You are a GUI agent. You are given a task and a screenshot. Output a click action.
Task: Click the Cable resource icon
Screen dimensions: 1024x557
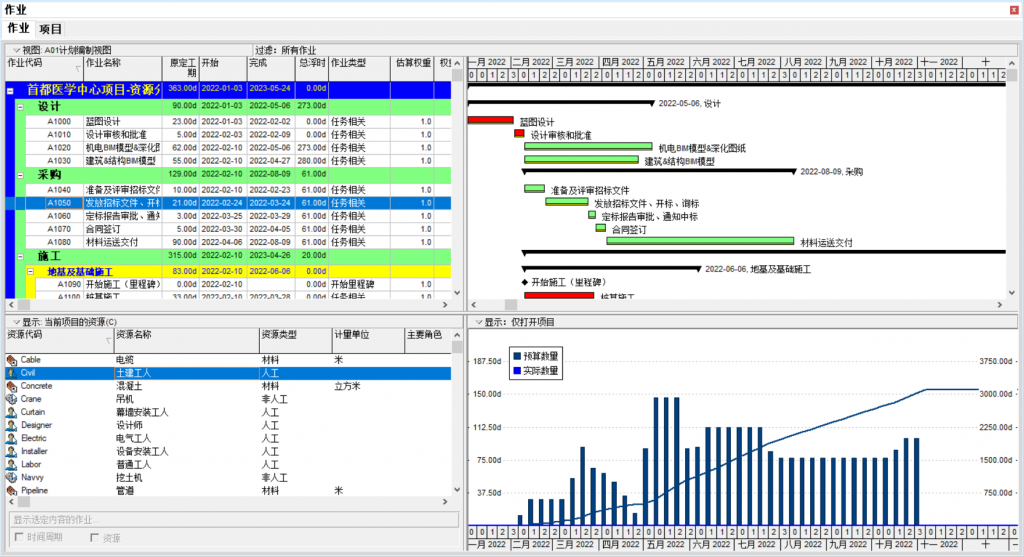12,360
